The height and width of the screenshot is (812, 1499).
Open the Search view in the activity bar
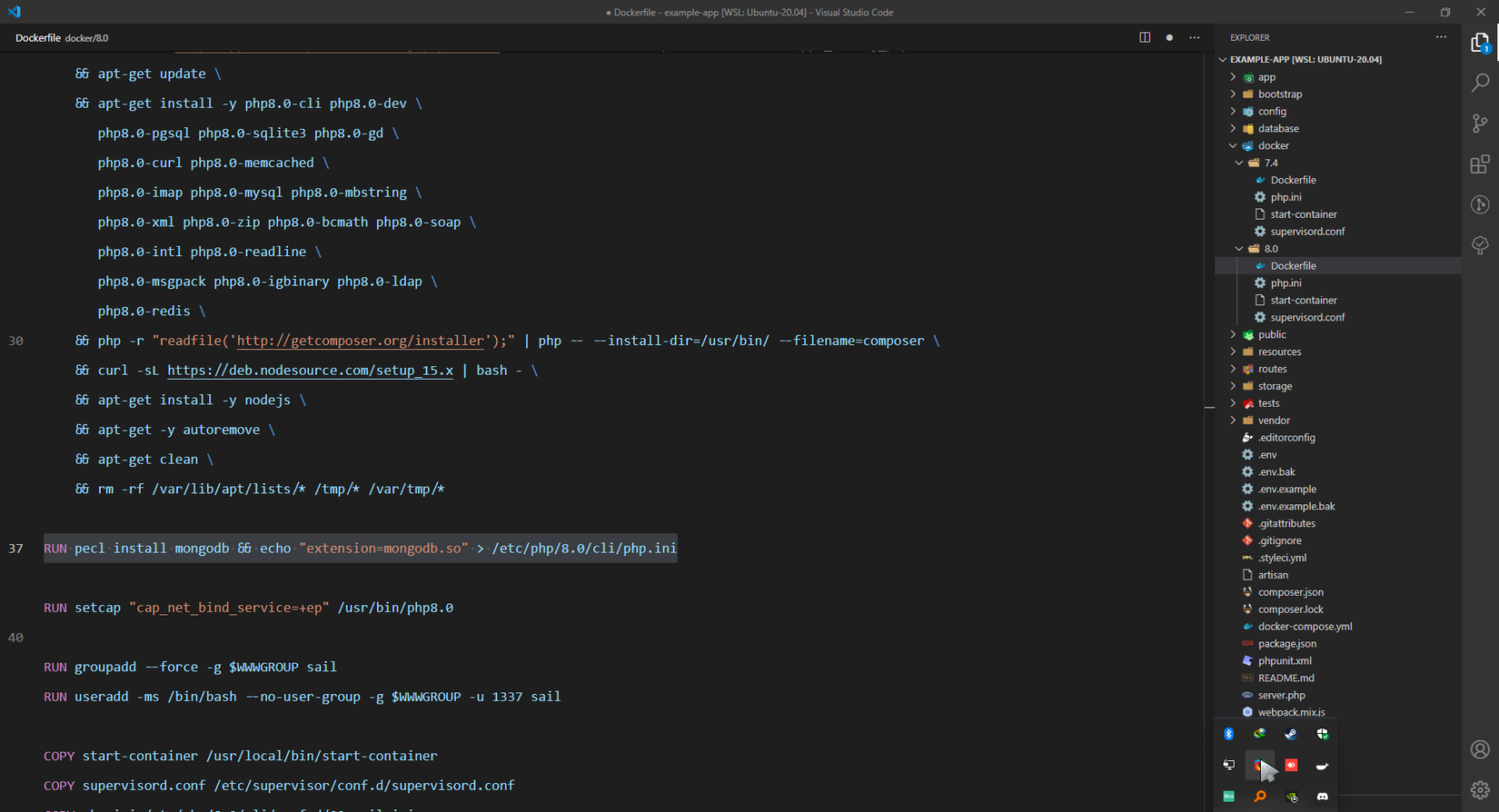[x=1480, y=83]
